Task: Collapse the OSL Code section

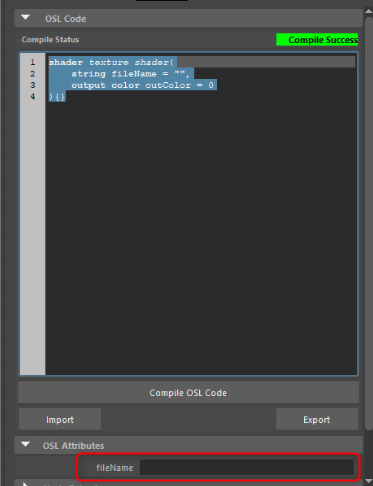Action: [x=25, y=18]
